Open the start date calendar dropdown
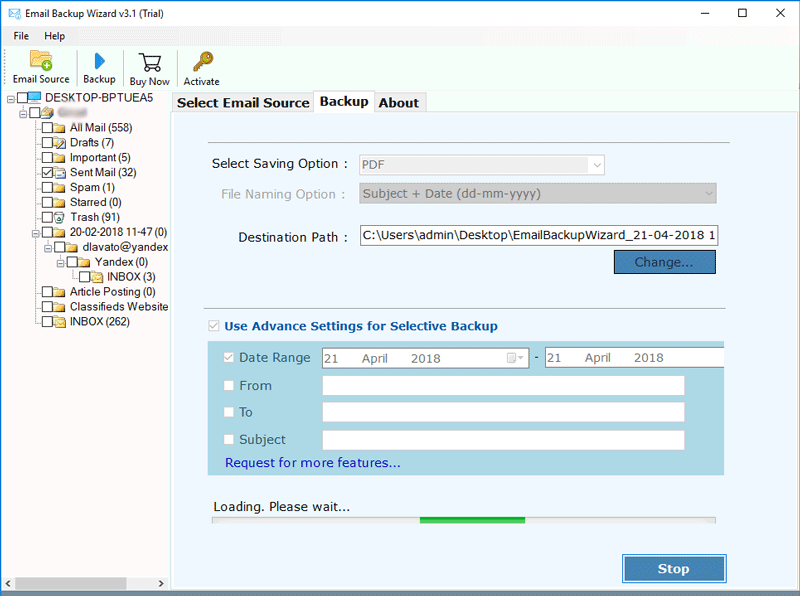Image resolution: width=800 pixels, height=596 pixels. (515, 358)
